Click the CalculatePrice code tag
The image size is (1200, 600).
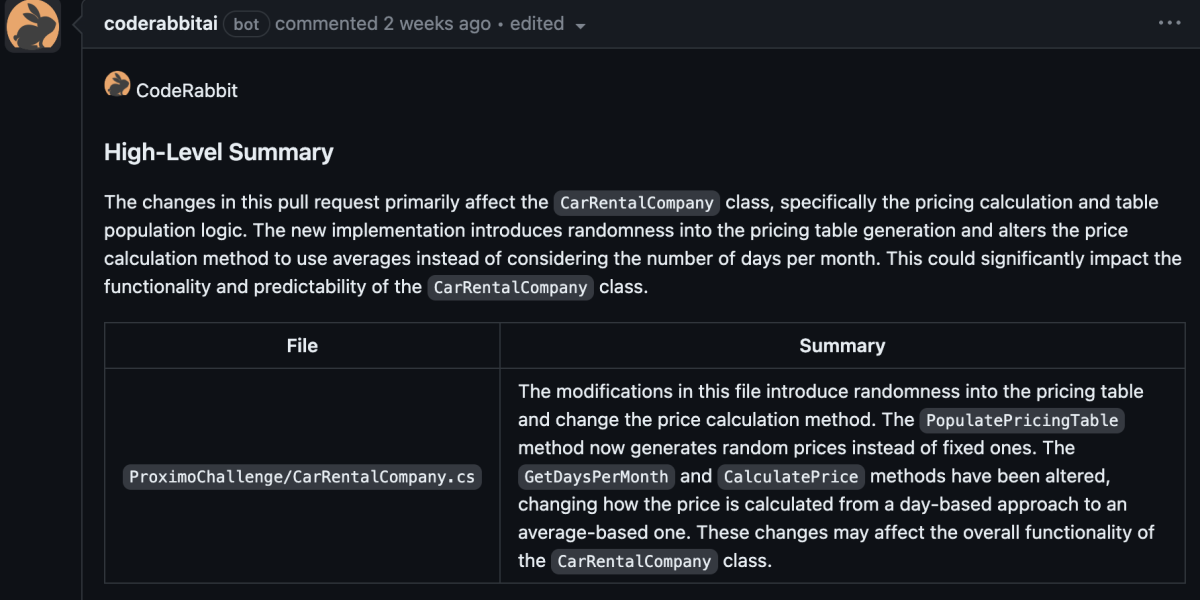click(x=791, y=477)
